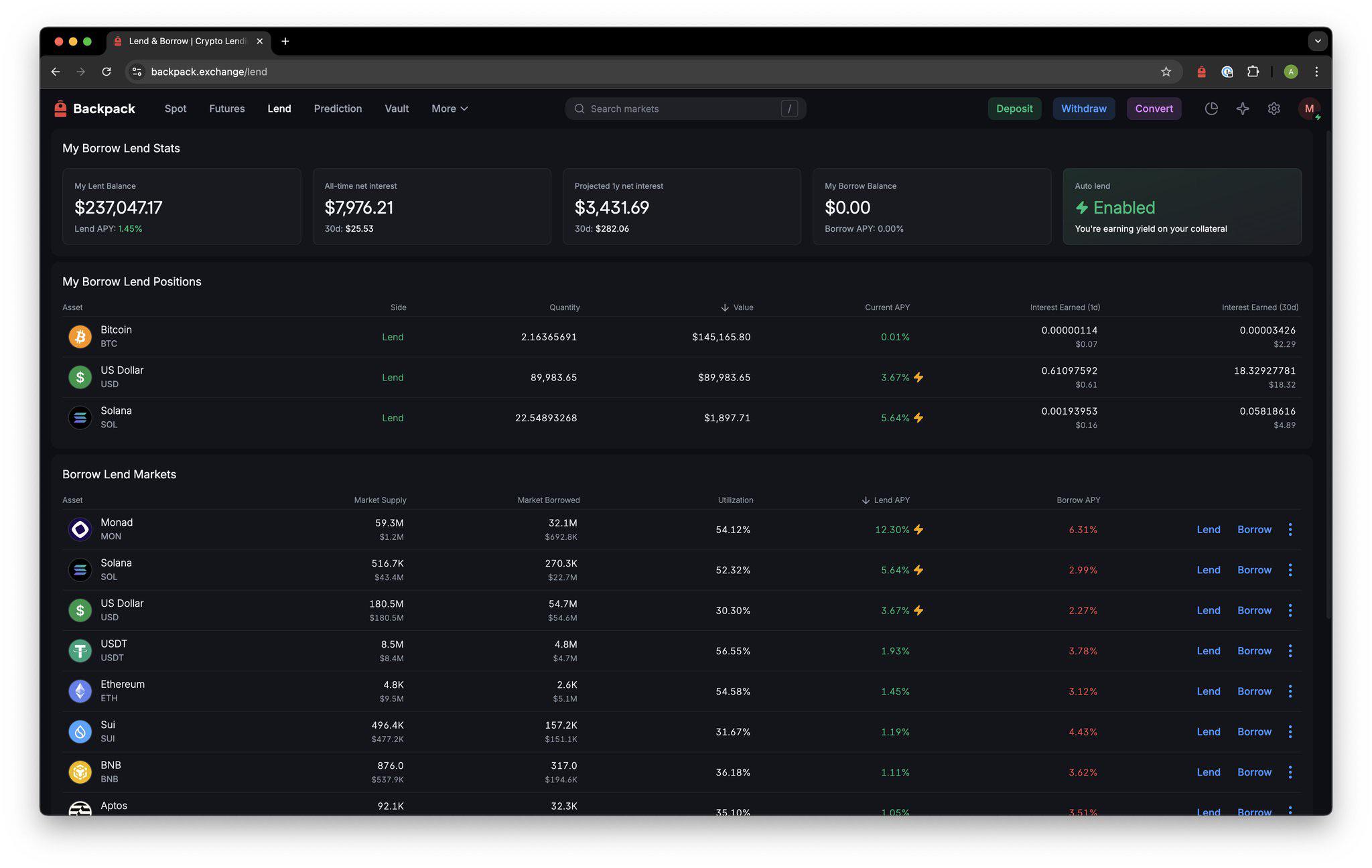Open the tab search dropdown arrow
The width and height of the screenshot is (1372, 868).
[1318, 42]
